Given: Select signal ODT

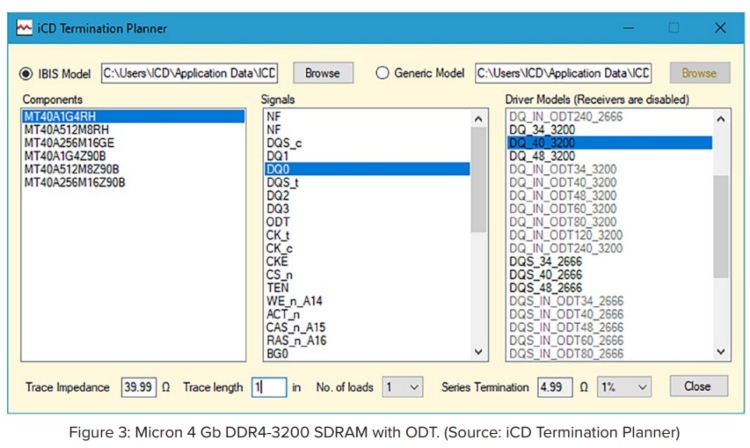Looking at the screenshot, I should coord(367,222).
